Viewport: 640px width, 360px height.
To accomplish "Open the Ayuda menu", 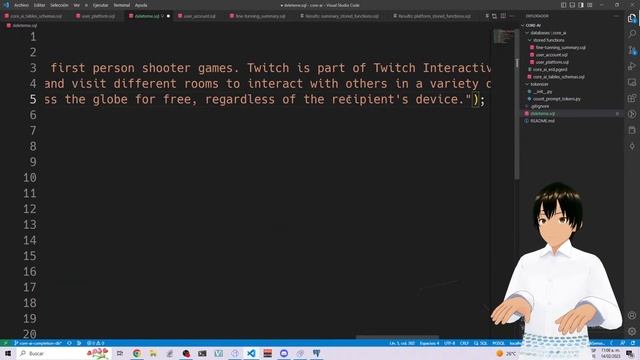I will 141,5.
